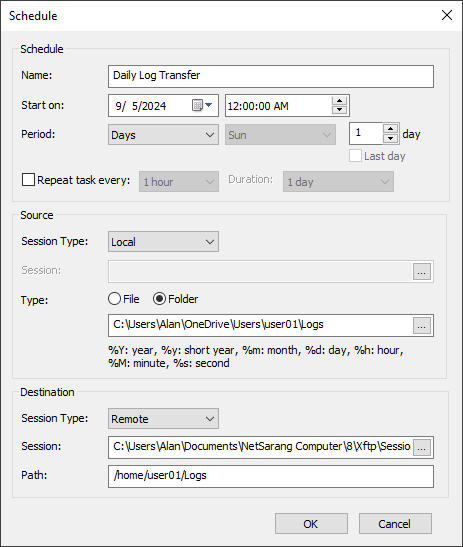
Task: Increment the day interval spinner up
Action: pyautogui.click(x=390, y=129)
